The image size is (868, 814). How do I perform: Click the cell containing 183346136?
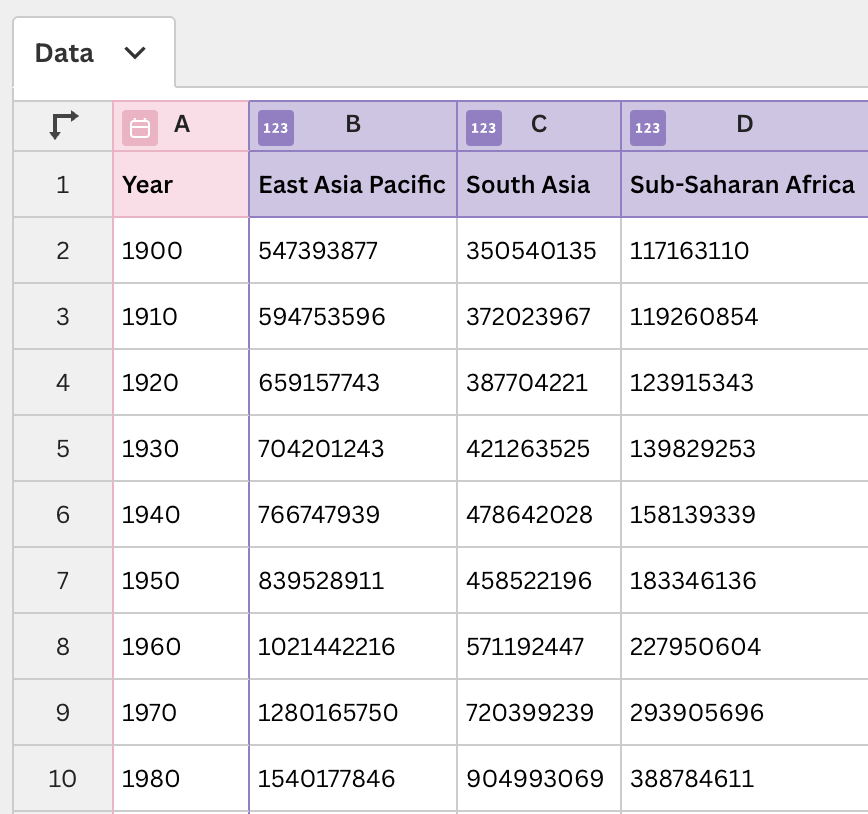click(x=742, y=580)
